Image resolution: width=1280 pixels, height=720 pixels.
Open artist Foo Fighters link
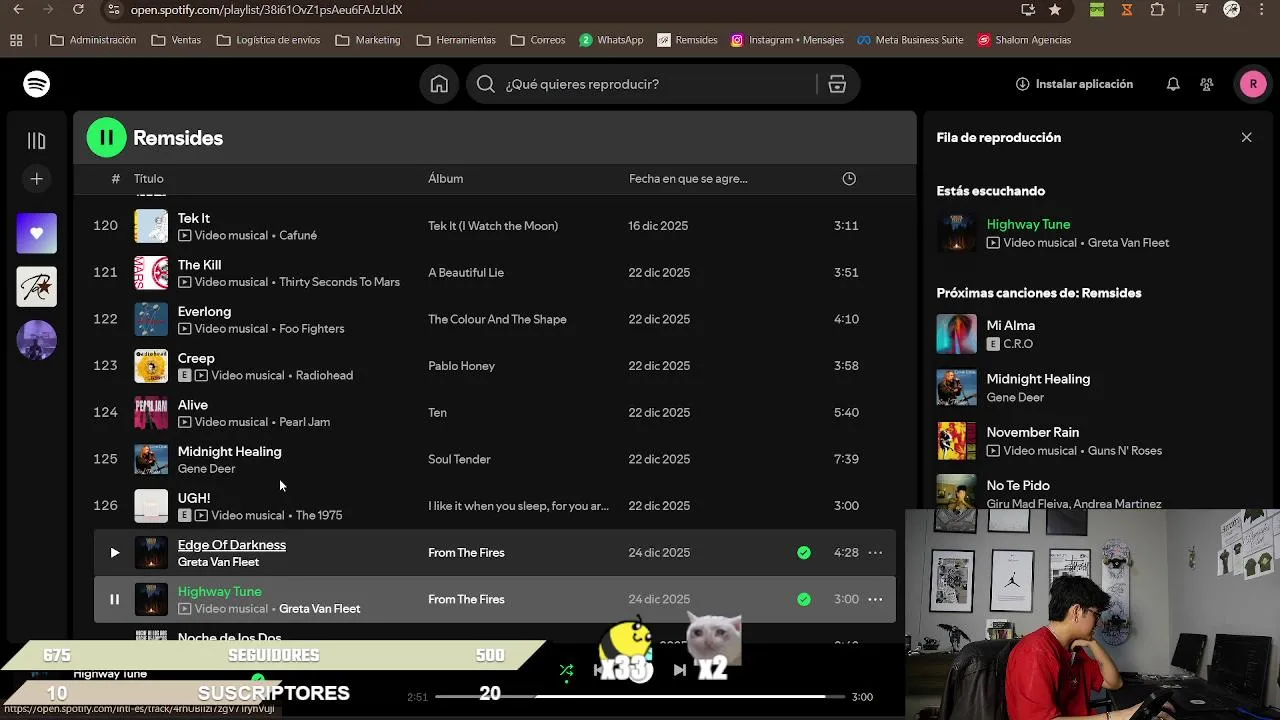coord(311,328)
